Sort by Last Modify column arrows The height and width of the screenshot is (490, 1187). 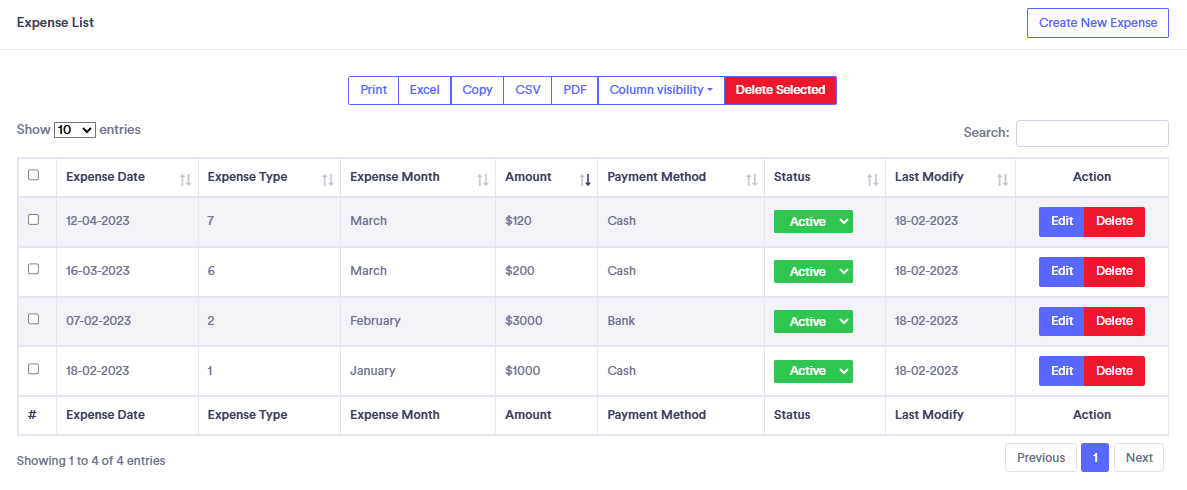tap(1002, 179)
